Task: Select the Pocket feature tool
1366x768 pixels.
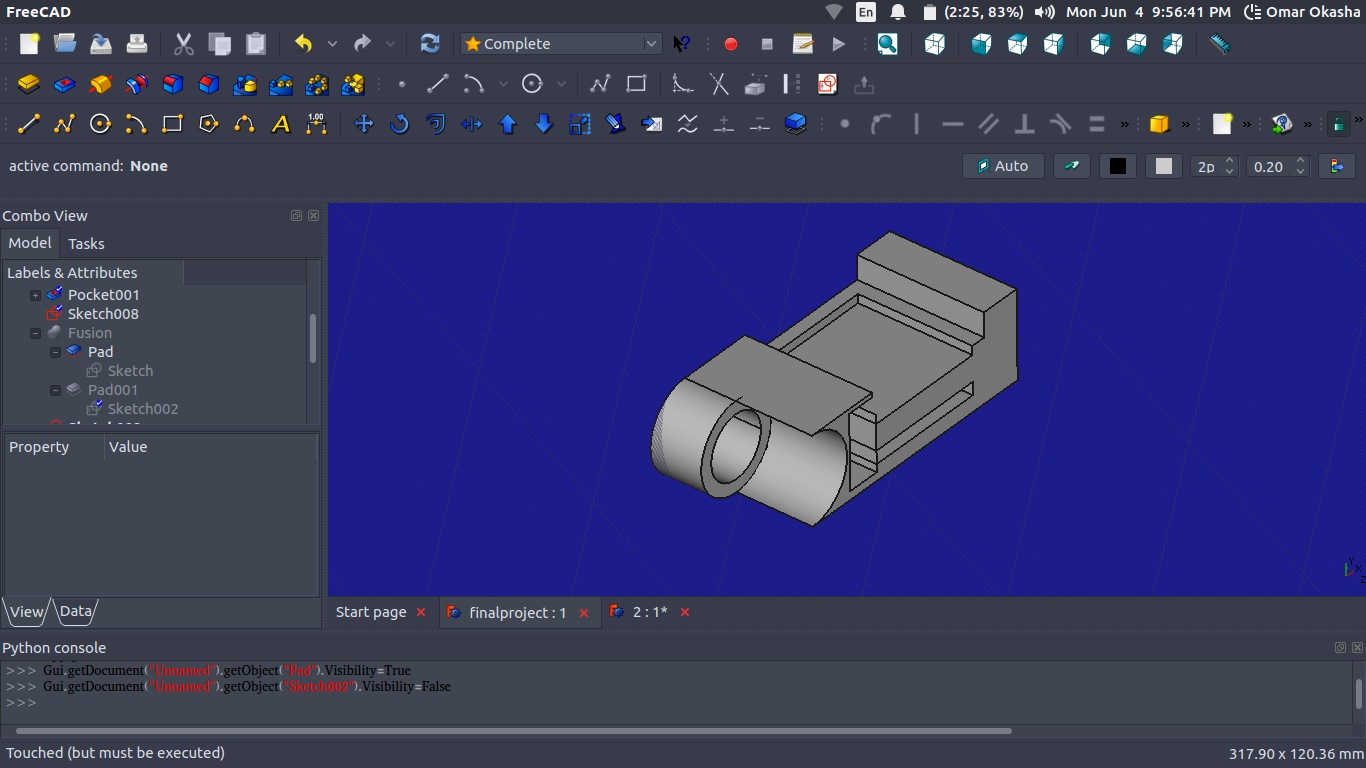Action: click(65, 84)
